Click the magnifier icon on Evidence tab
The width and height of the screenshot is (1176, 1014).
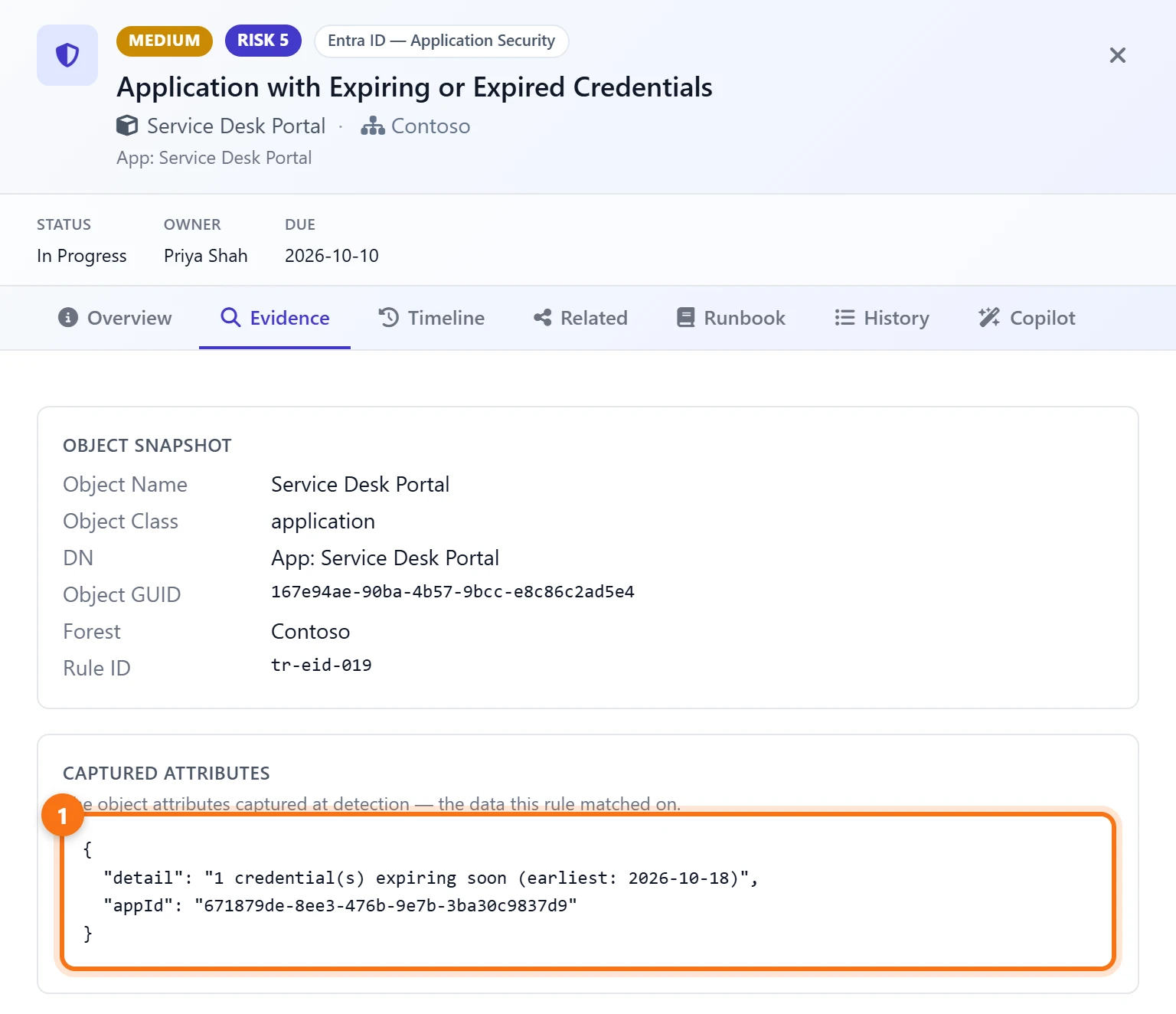230,318
